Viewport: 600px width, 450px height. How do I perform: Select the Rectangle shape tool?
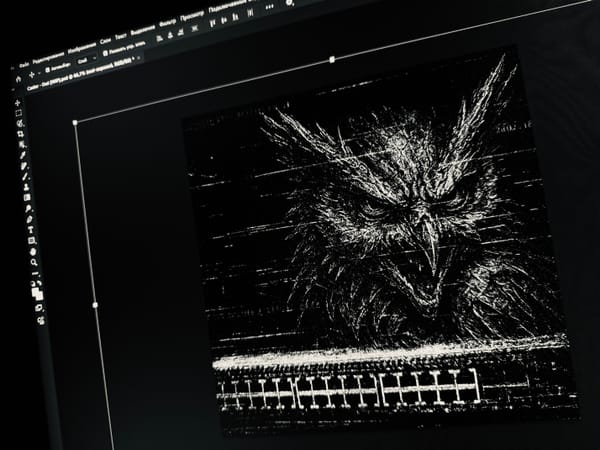[x=32, y=241]
